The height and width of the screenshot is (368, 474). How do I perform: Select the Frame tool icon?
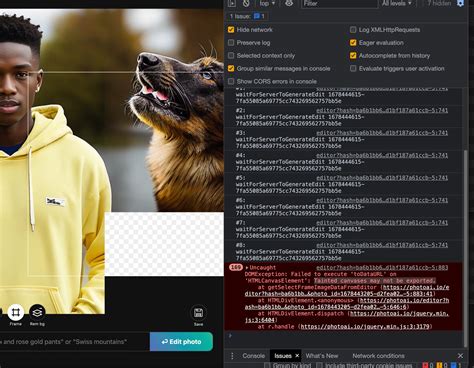pos(15,312)
